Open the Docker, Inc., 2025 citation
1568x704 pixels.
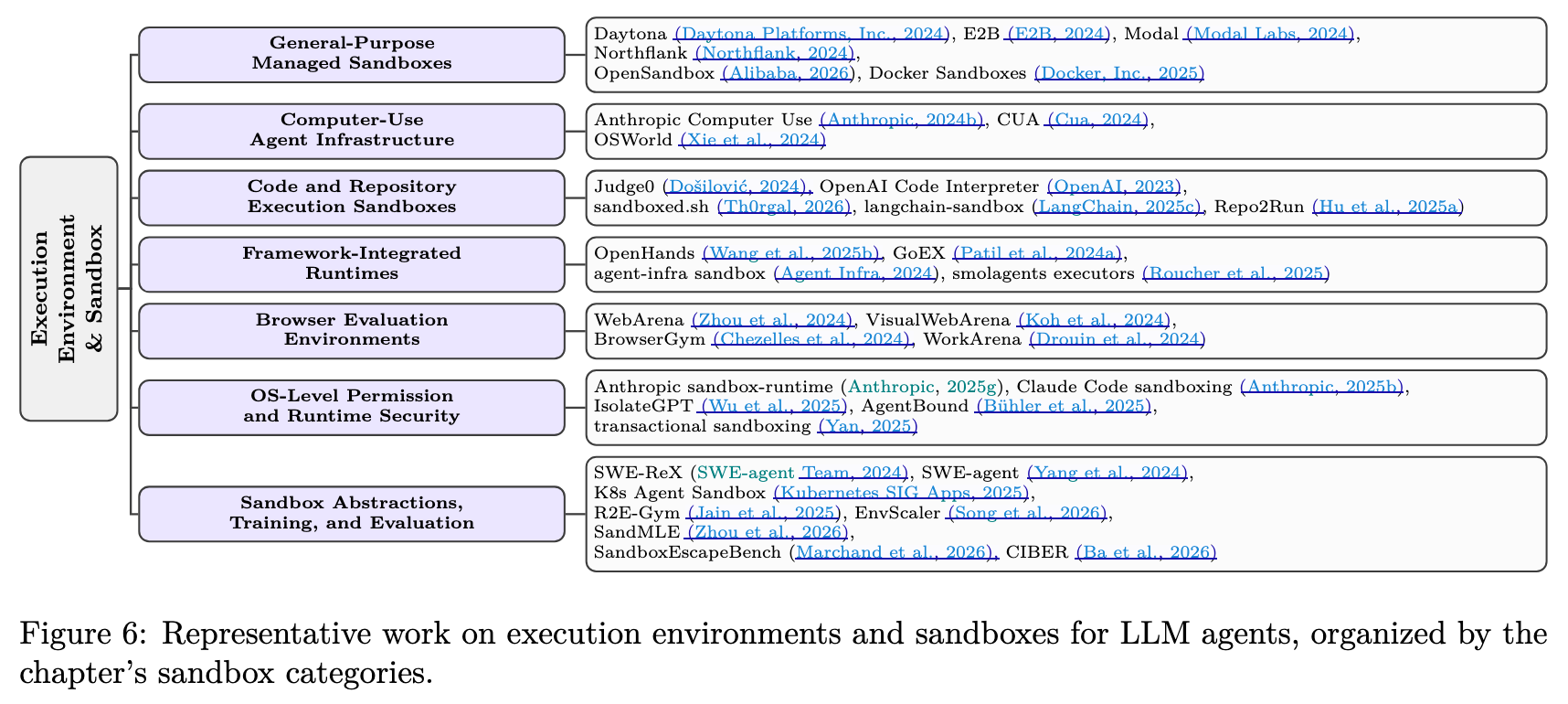[x=1119, y=73]
